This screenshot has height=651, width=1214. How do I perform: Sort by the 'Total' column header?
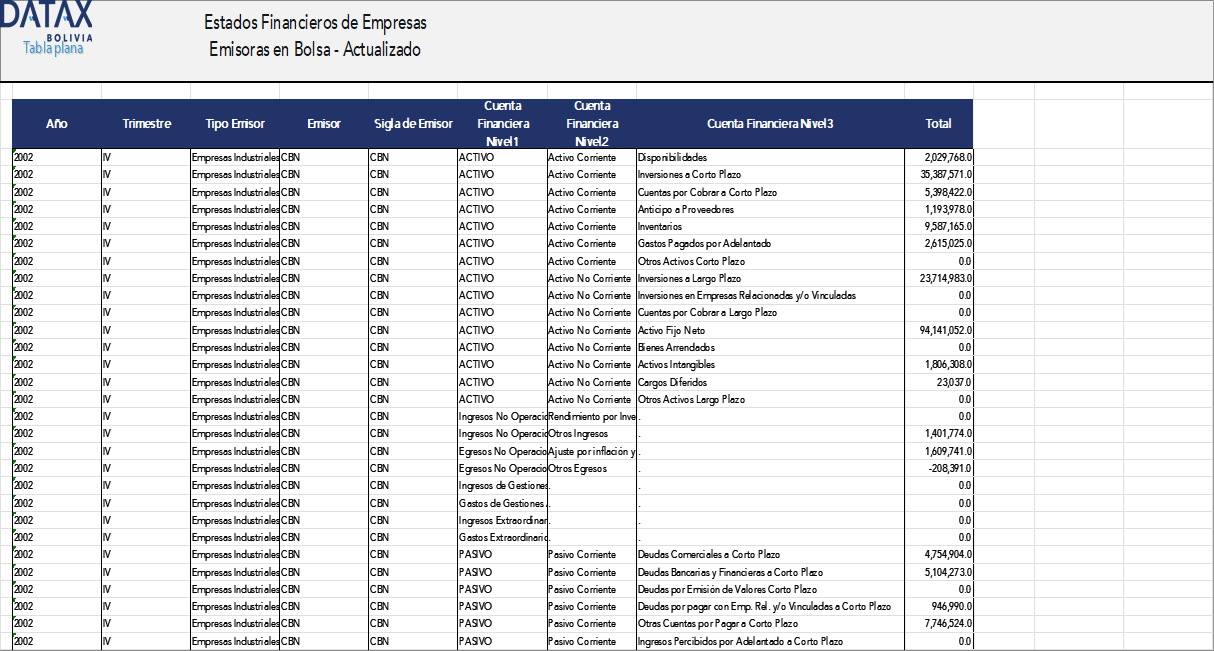[x=938, y=124]
